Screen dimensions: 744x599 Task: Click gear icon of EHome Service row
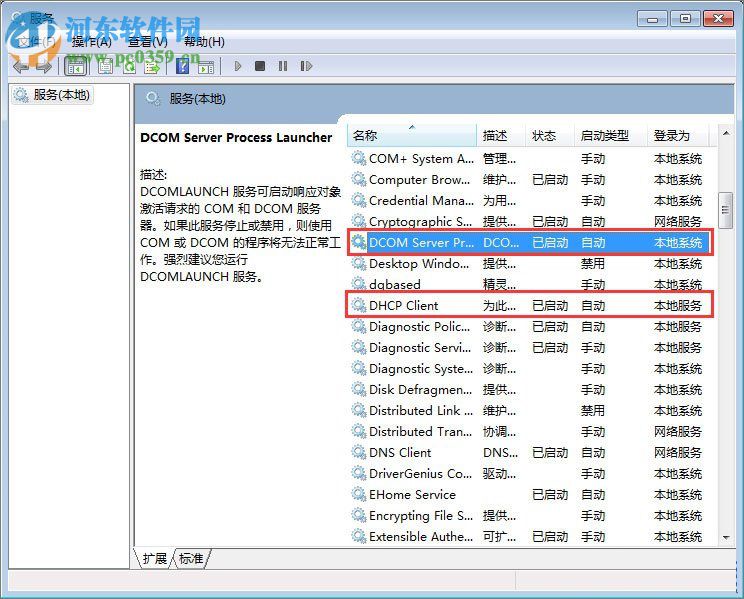tap(359, 495)
